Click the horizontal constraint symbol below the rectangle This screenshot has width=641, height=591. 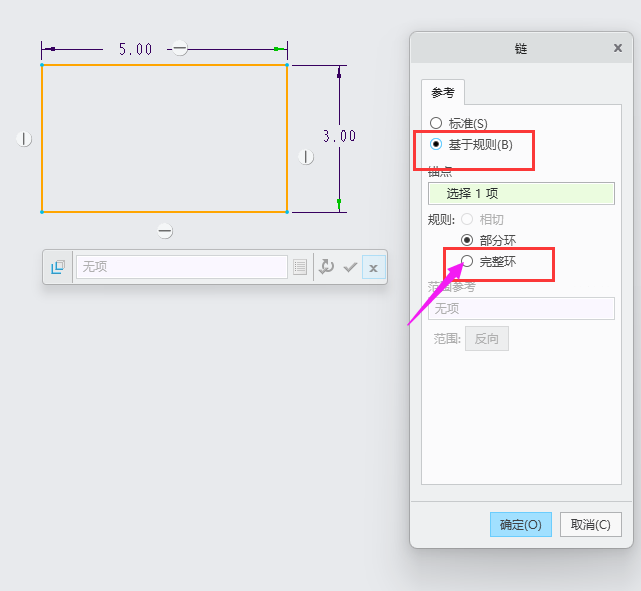coord(165,231)
